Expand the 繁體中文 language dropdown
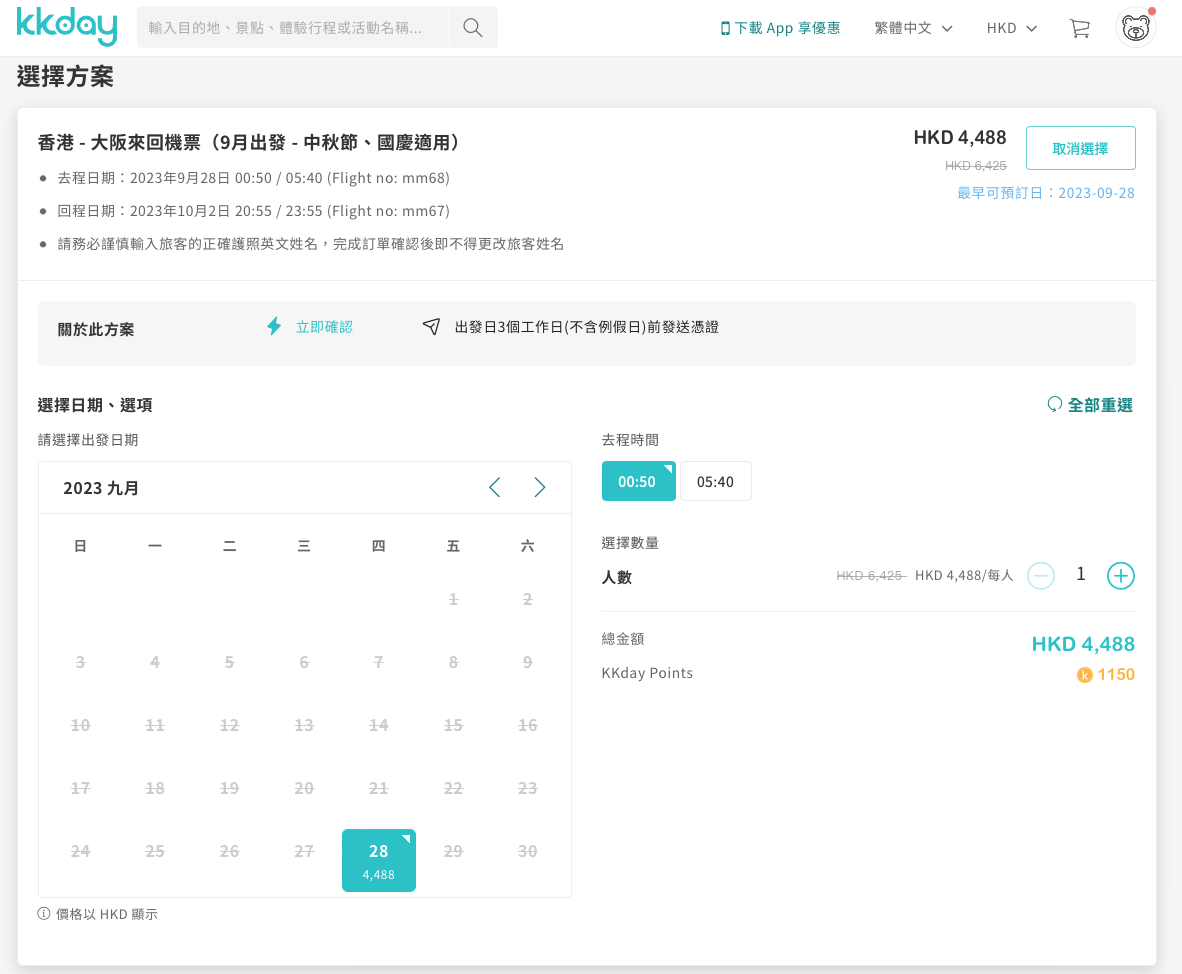 [912, 28]
